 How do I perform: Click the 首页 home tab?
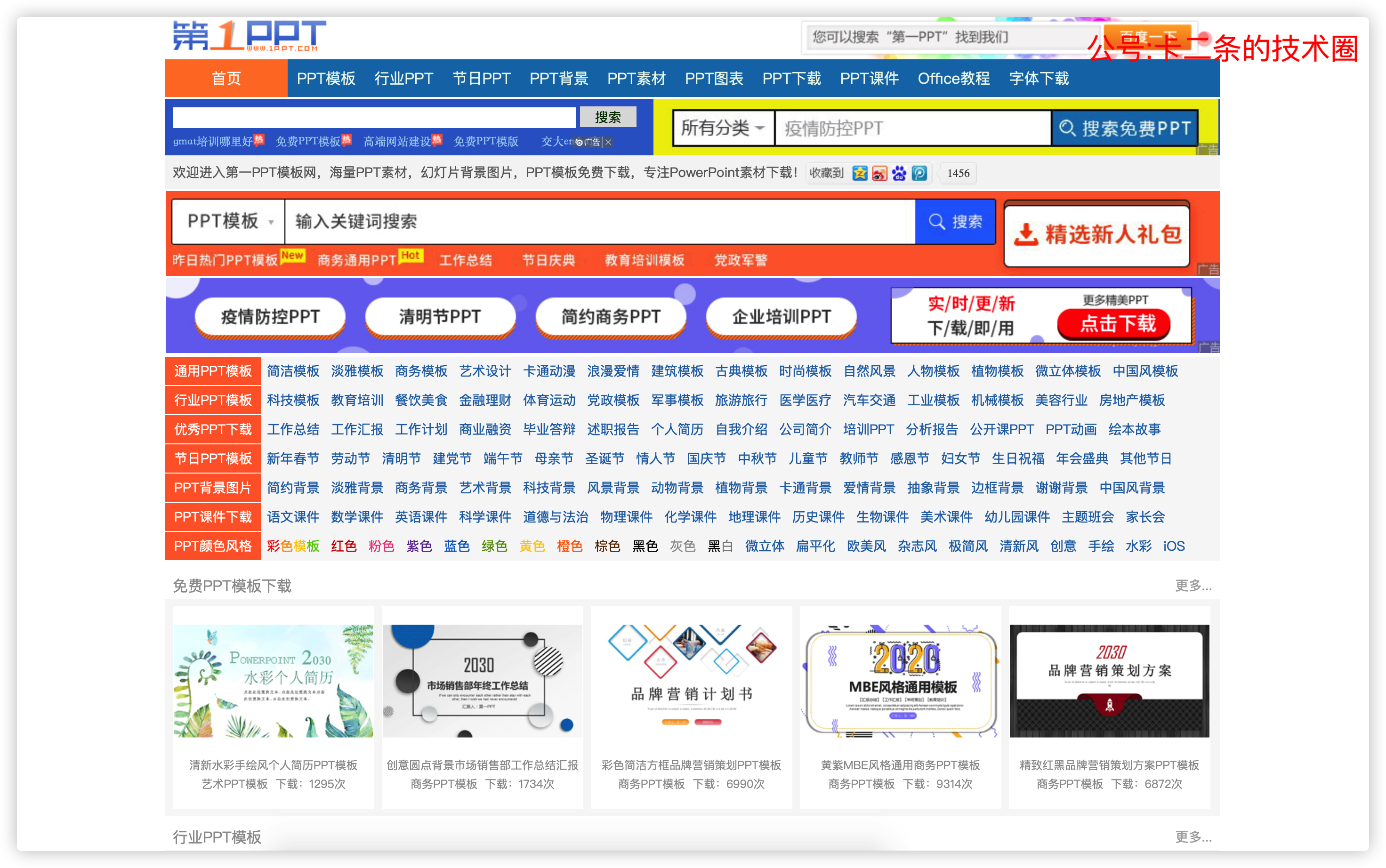tap(226, 79)
